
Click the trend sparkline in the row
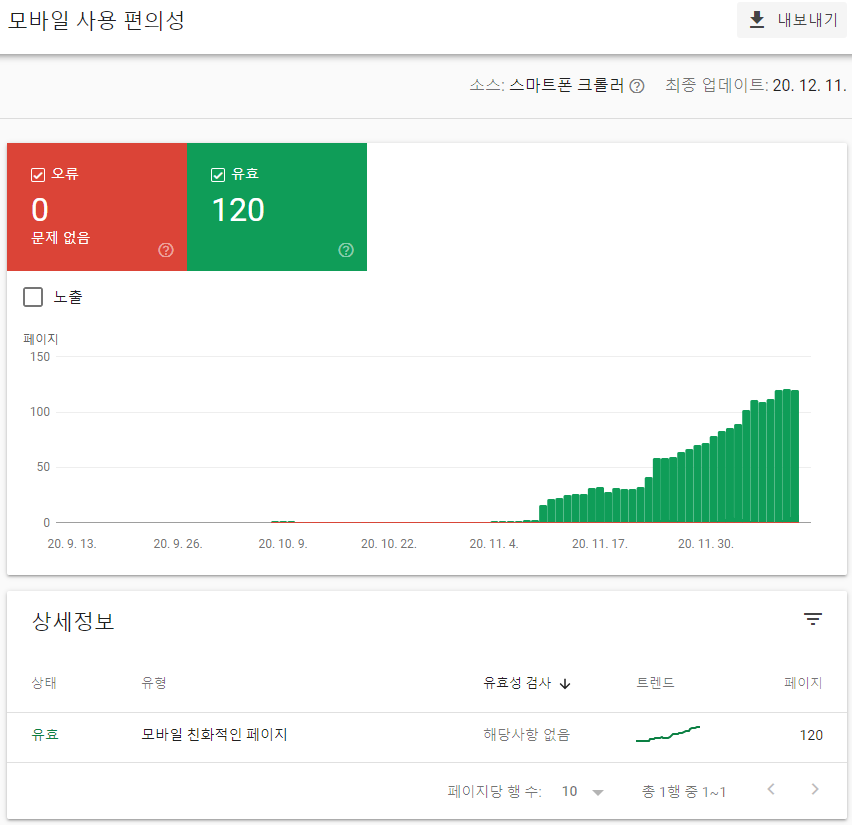668,734
